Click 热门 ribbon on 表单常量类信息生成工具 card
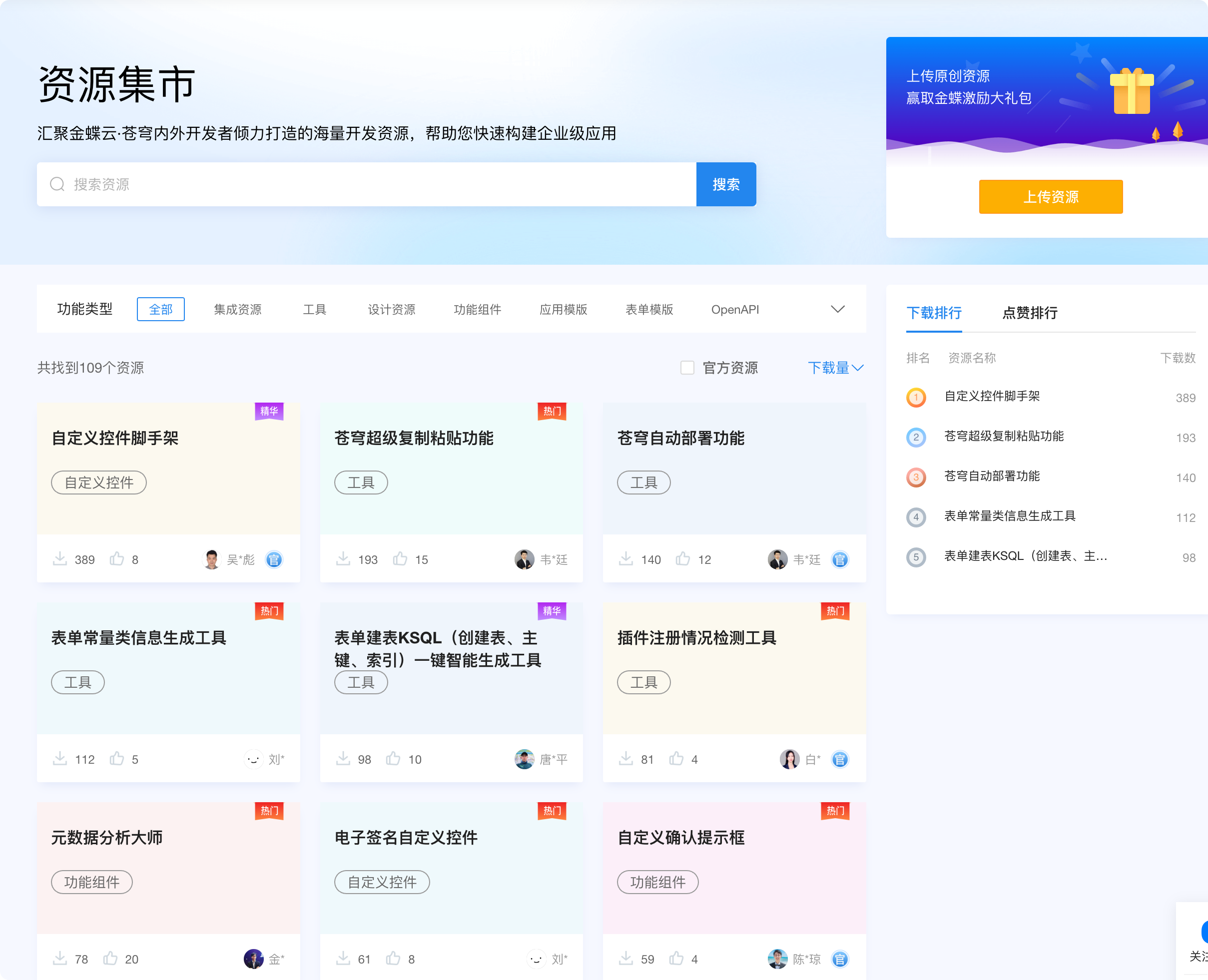 click(x=269, y=611)
